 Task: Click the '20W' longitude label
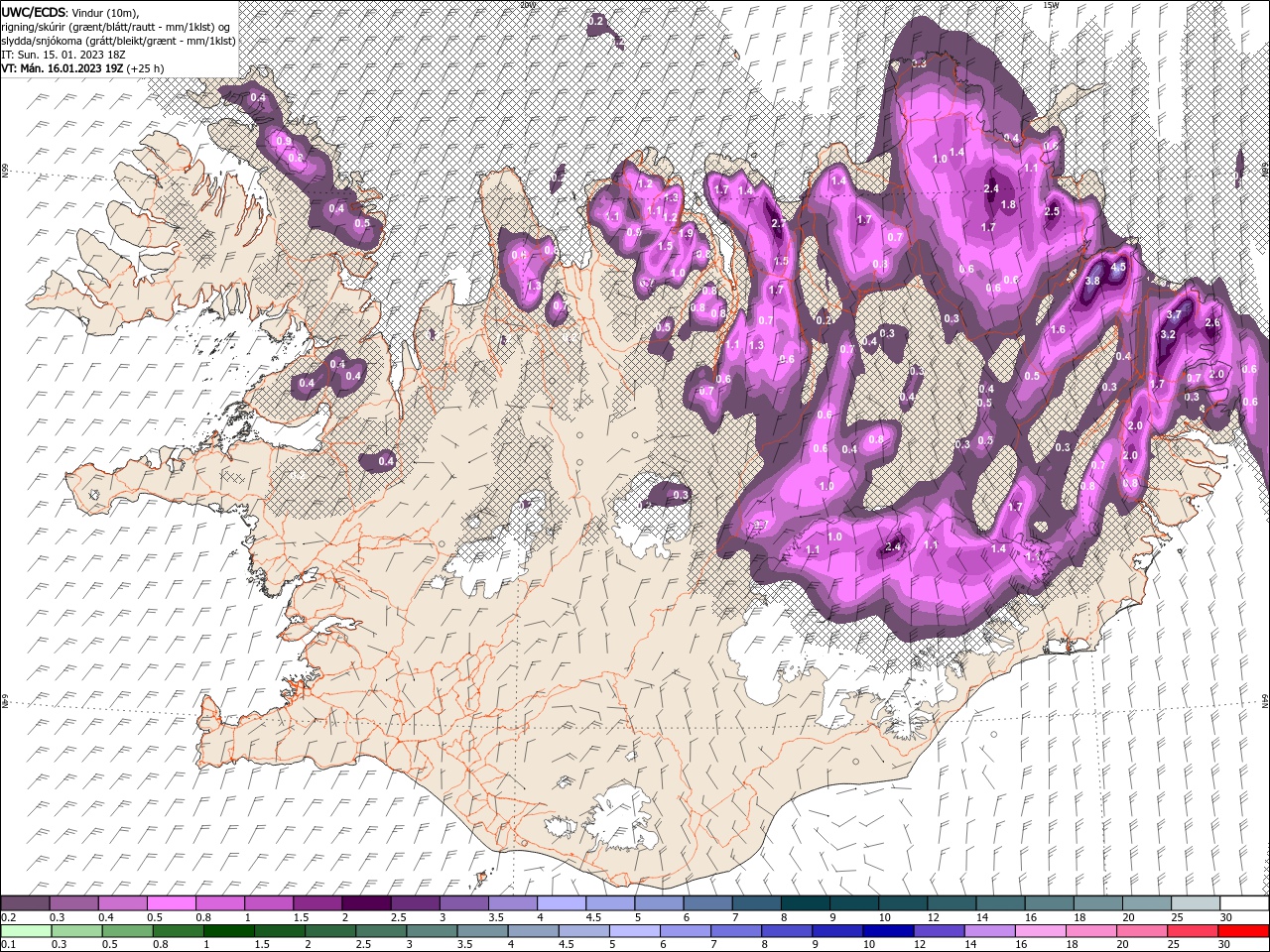coord(527,5)
